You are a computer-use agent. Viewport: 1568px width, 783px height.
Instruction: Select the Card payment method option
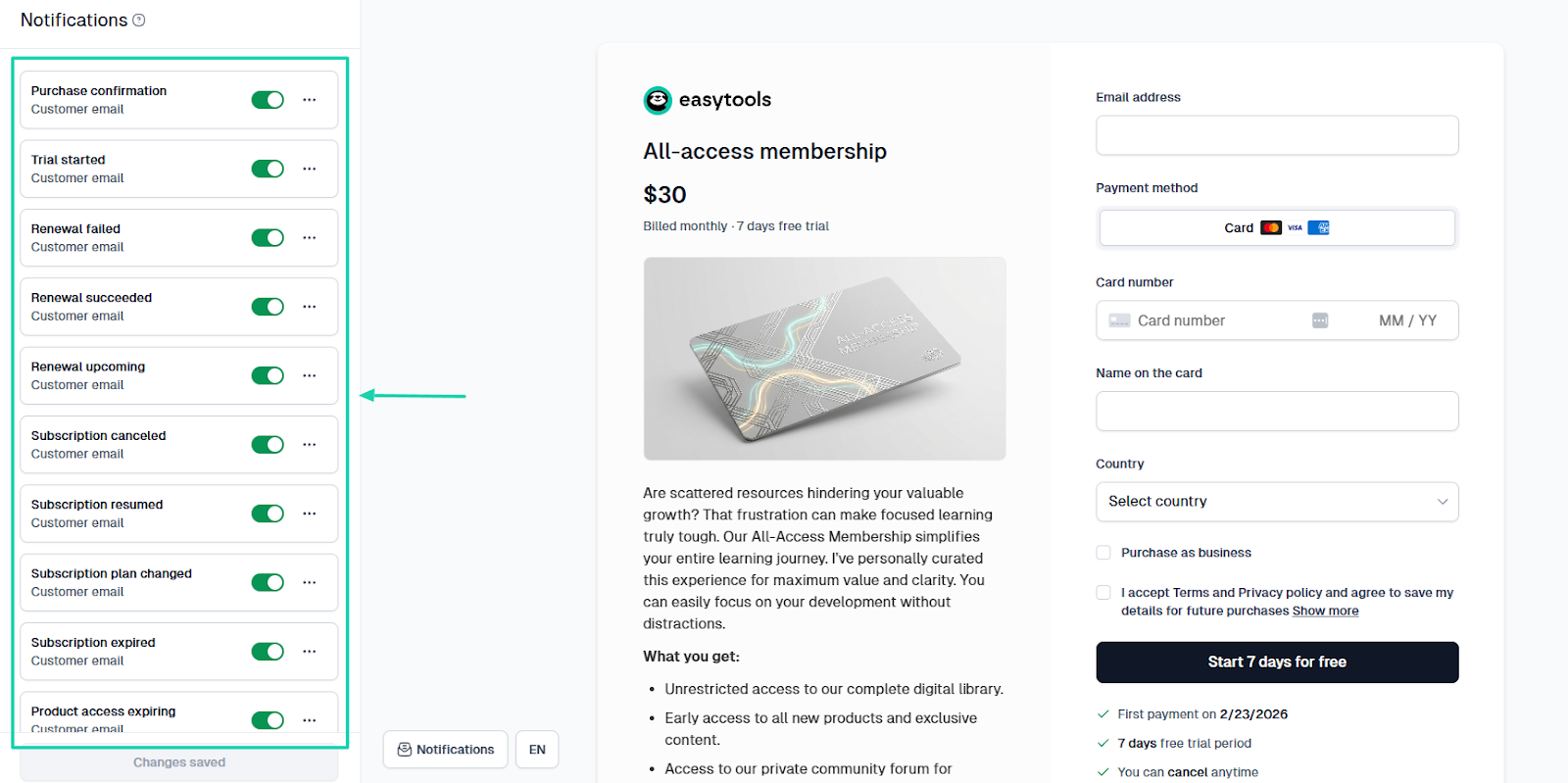pos(1277,228)
